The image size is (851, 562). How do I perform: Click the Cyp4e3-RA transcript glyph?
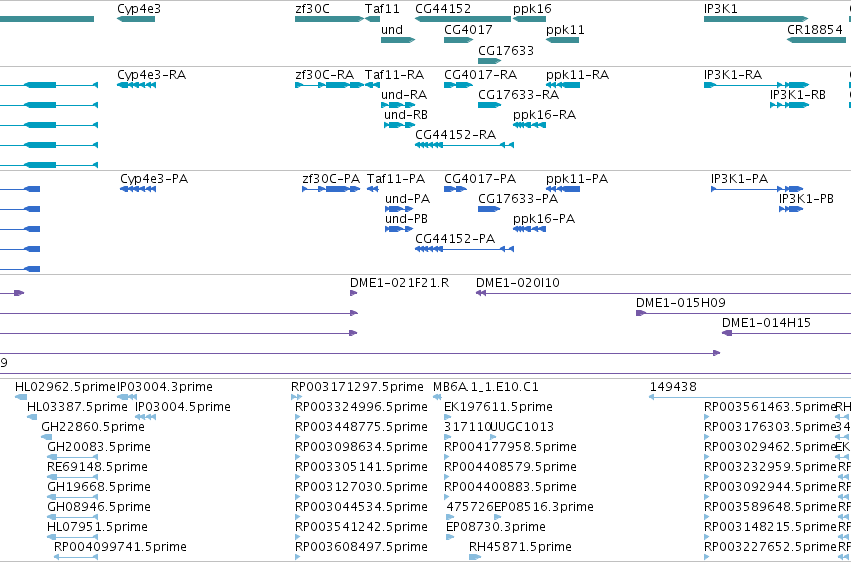(x=136, y=85)
